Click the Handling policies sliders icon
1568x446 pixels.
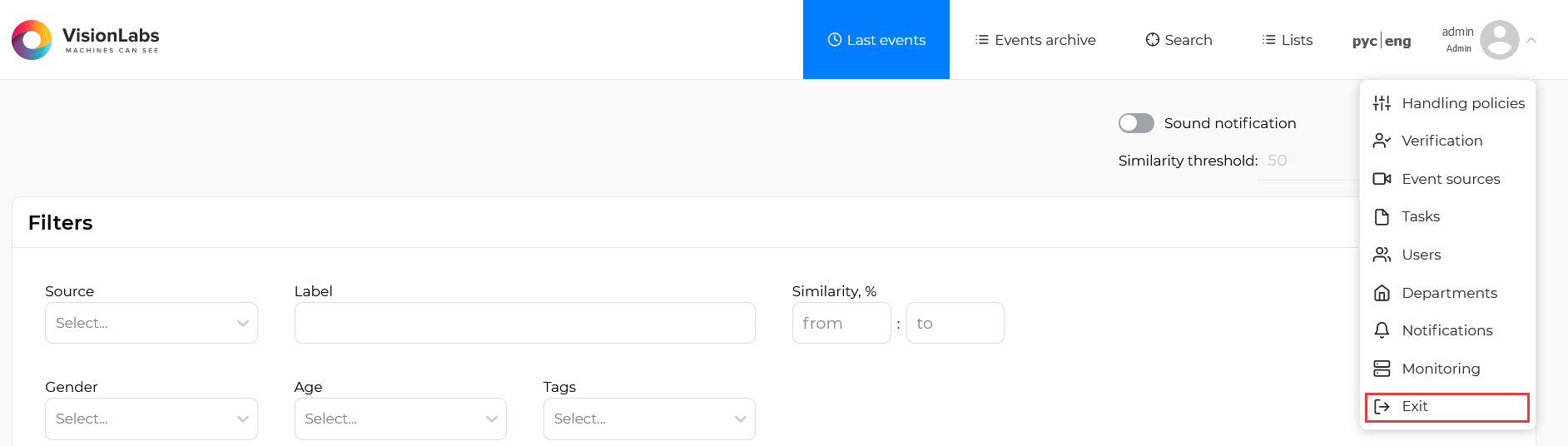1382,103
